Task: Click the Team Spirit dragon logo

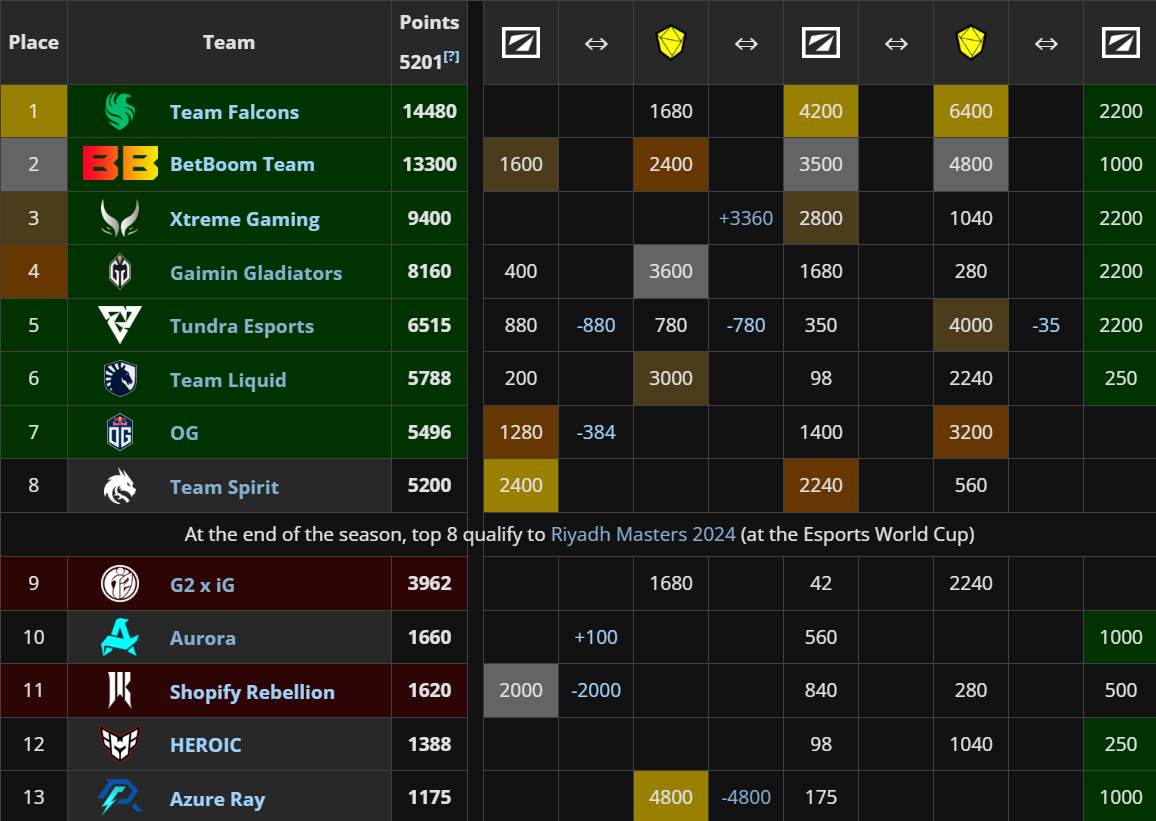Action: tap(119, 486)
